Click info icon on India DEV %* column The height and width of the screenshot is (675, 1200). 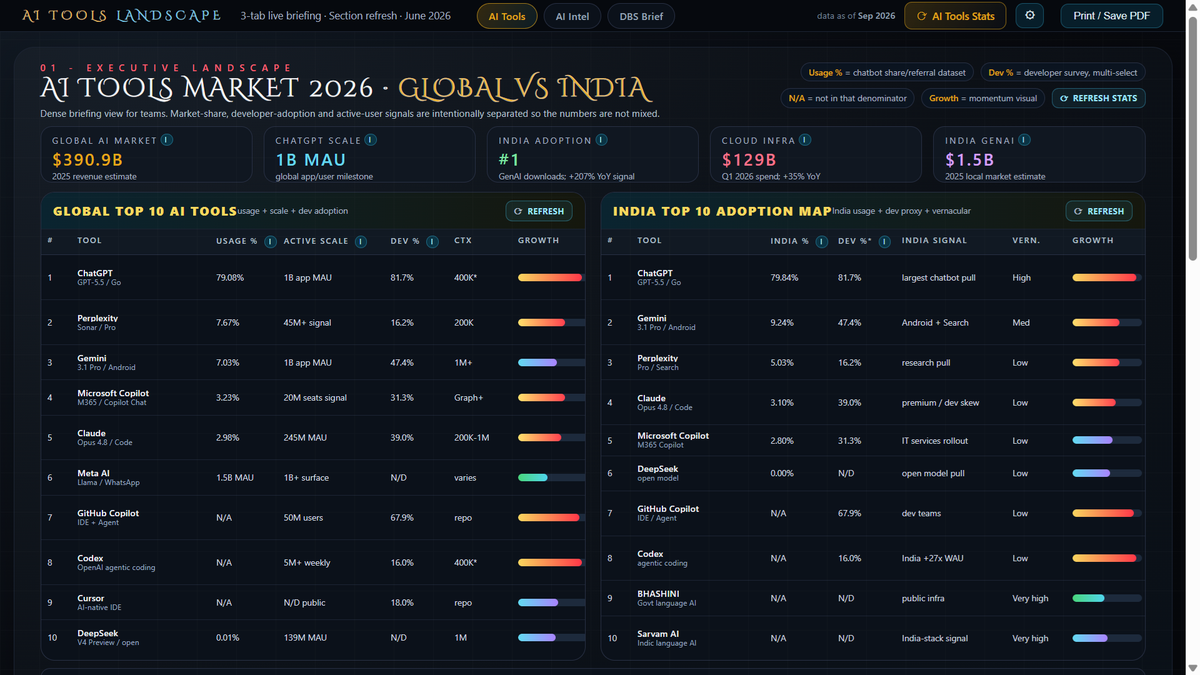point(884,241)
